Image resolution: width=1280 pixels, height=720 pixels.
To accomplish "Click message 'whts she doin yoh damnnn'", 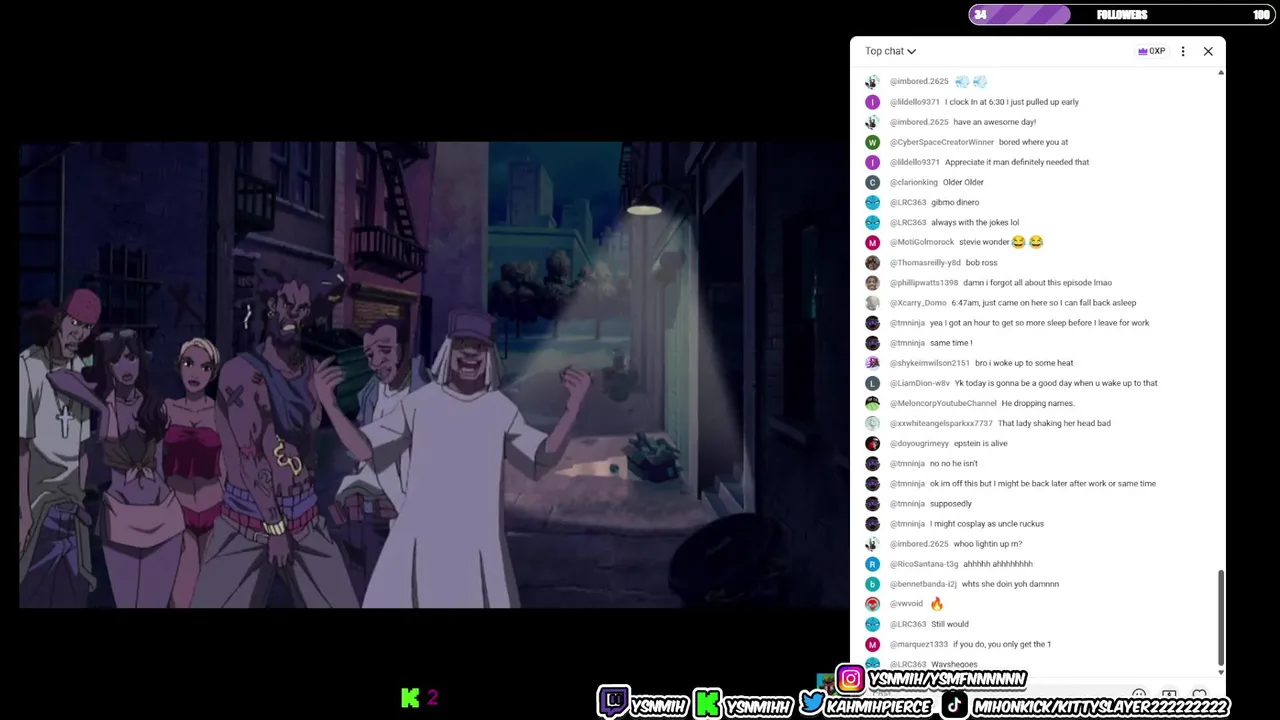I will pos(1010,584).
